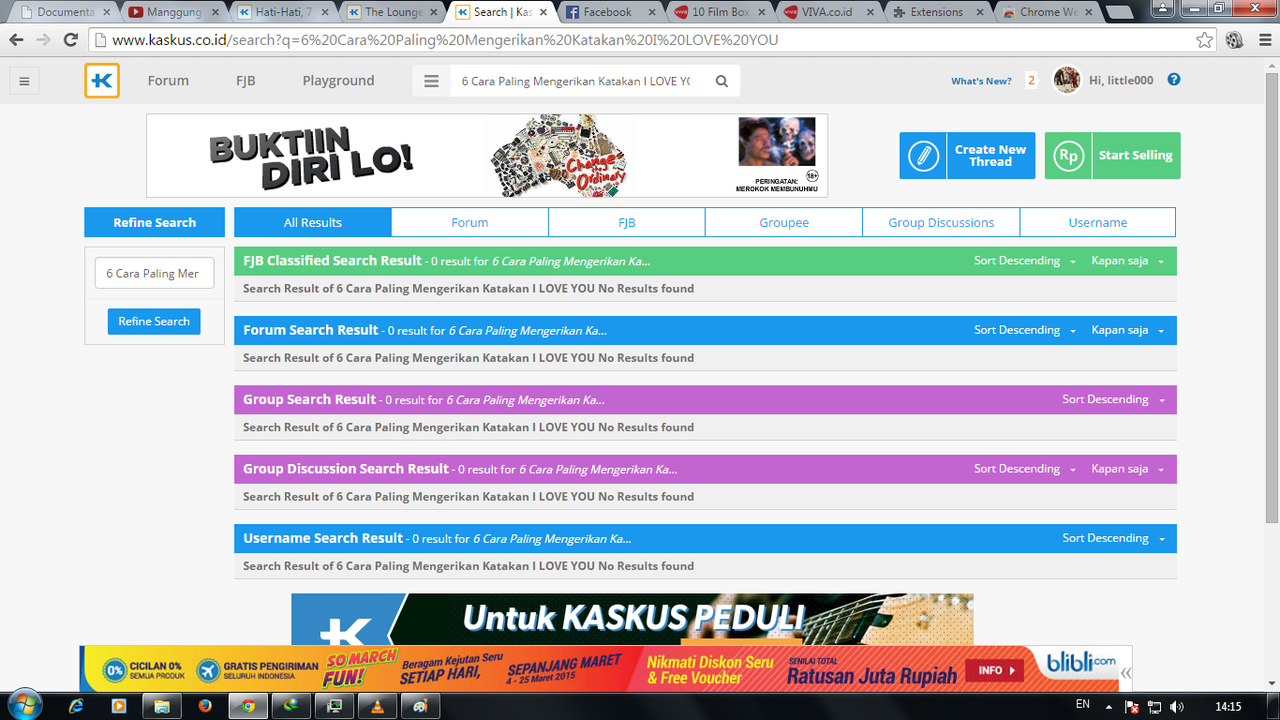Switch to the Username results tab
1280x720 pixels.
(x=1098, y=222)
